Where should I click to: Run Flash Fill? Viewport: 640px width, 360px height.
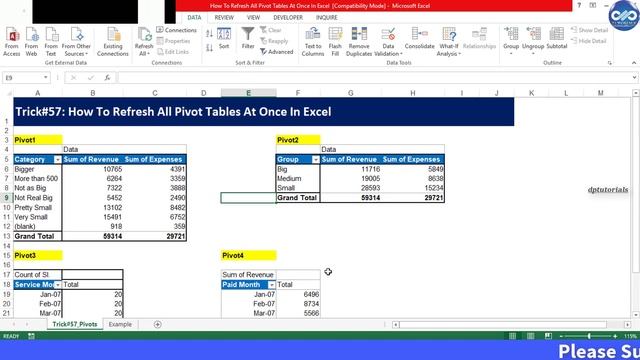[x=335, y=42]
